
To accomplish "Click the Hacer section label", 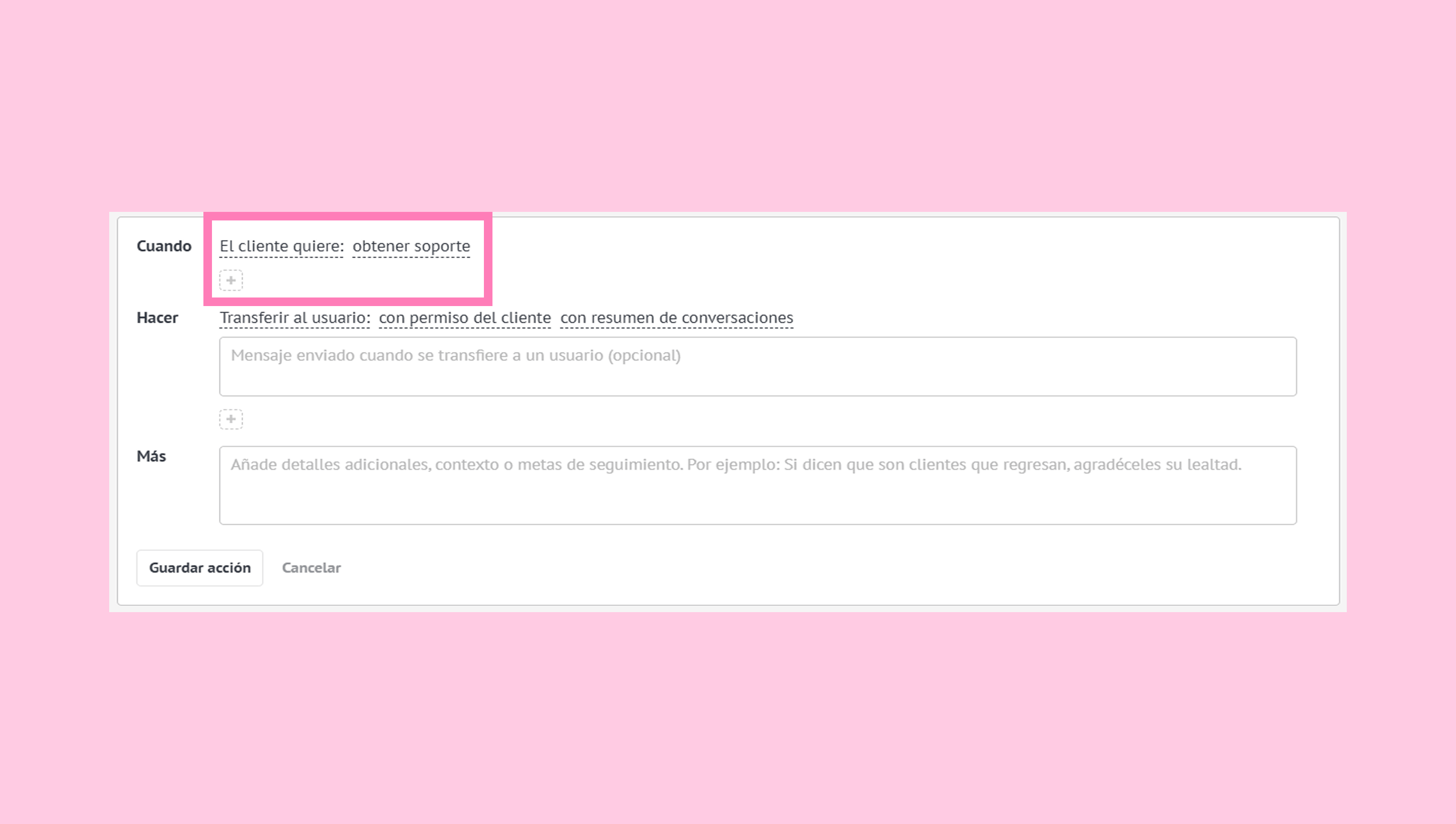I will pyautogui.click(x=157, y=318).
